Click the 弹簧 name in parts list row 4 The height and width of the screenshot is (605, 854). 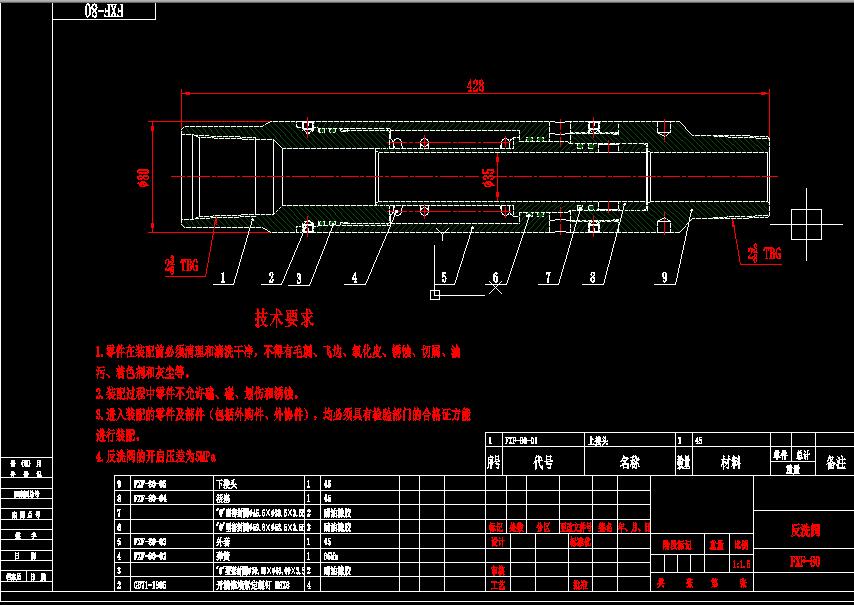point(223,557)
